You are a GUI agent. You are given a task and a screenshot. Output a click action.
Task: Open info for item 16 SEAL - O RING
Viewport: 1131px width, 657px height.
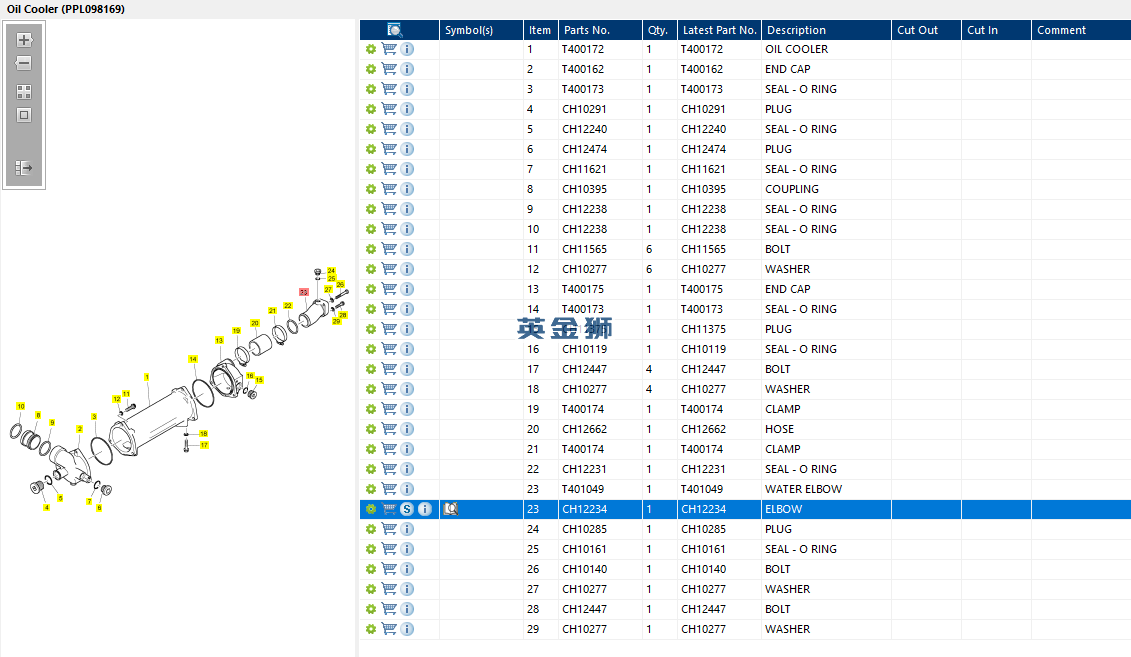pos(408,349)
